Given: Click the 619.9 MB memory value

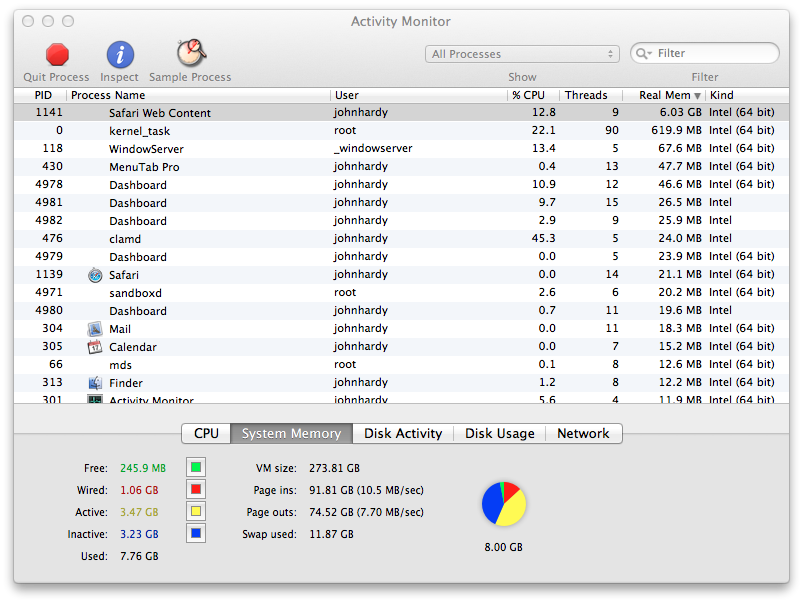Looking at the screenshot, I should pyautogui.click(x=677, y=130).
